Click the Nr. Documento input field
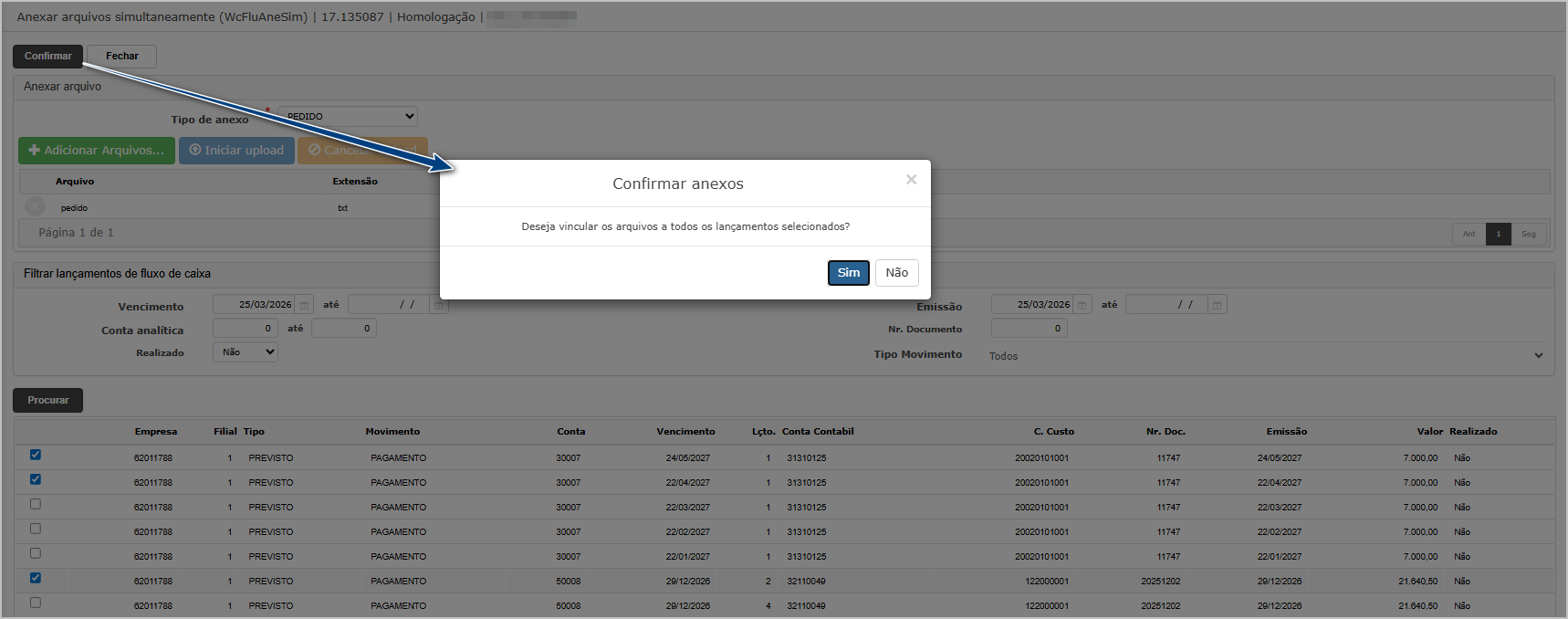The width and height of the screenshot is (1568, 619). (x=1029, y=329)
